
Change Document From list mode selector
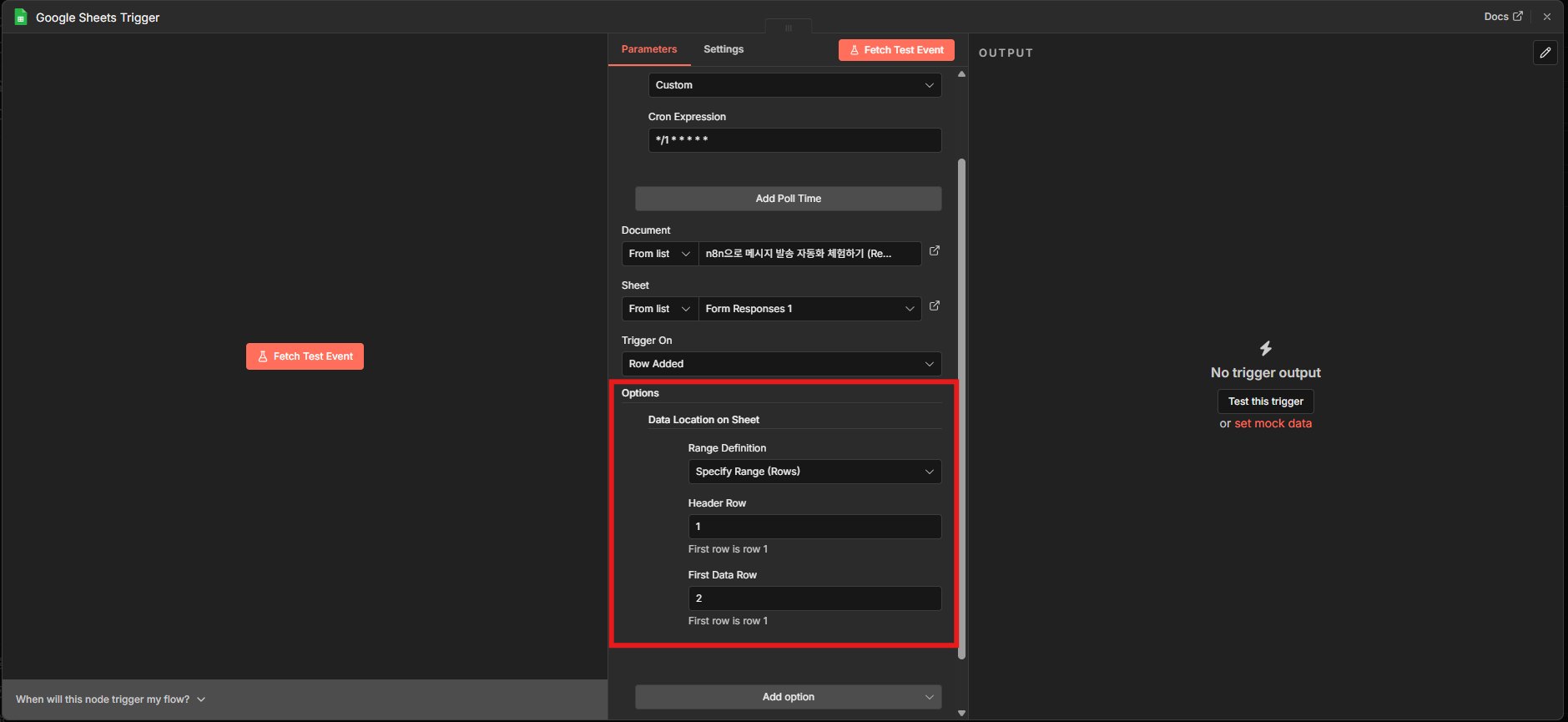coord(659,254)
